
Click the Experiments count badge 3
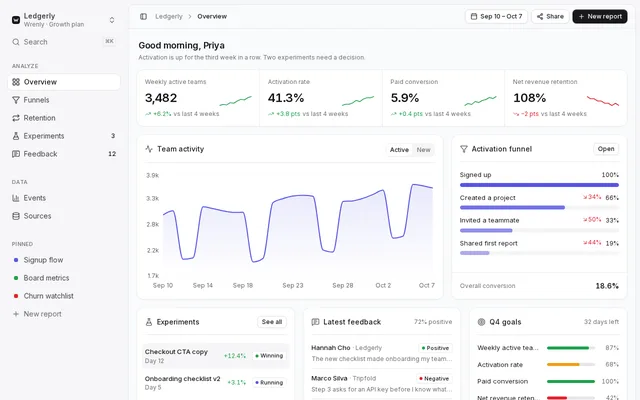(x=113, y=136)
